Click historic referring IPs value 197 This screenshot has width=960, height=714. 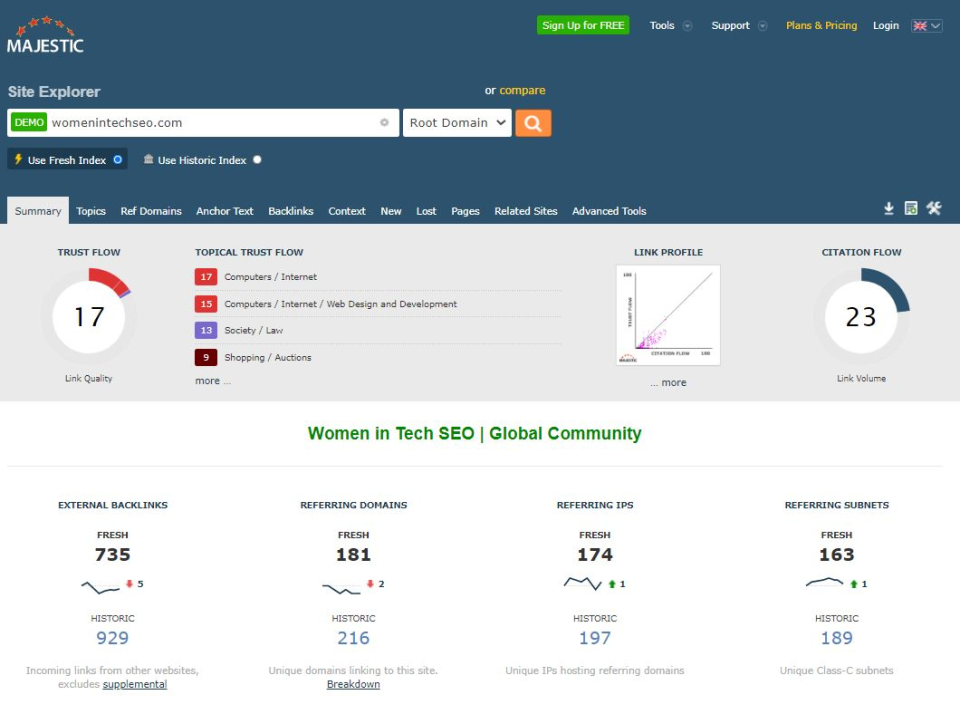click(x=594, y=637)
